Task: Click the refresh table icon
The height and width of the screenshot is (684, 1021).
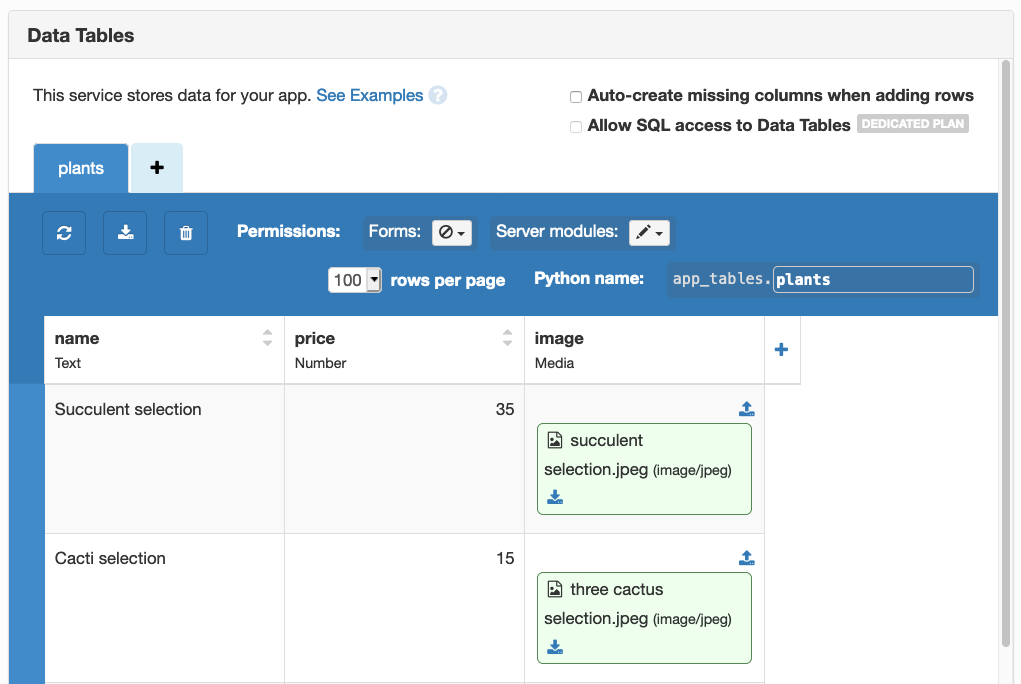Action: coord(64,233)
